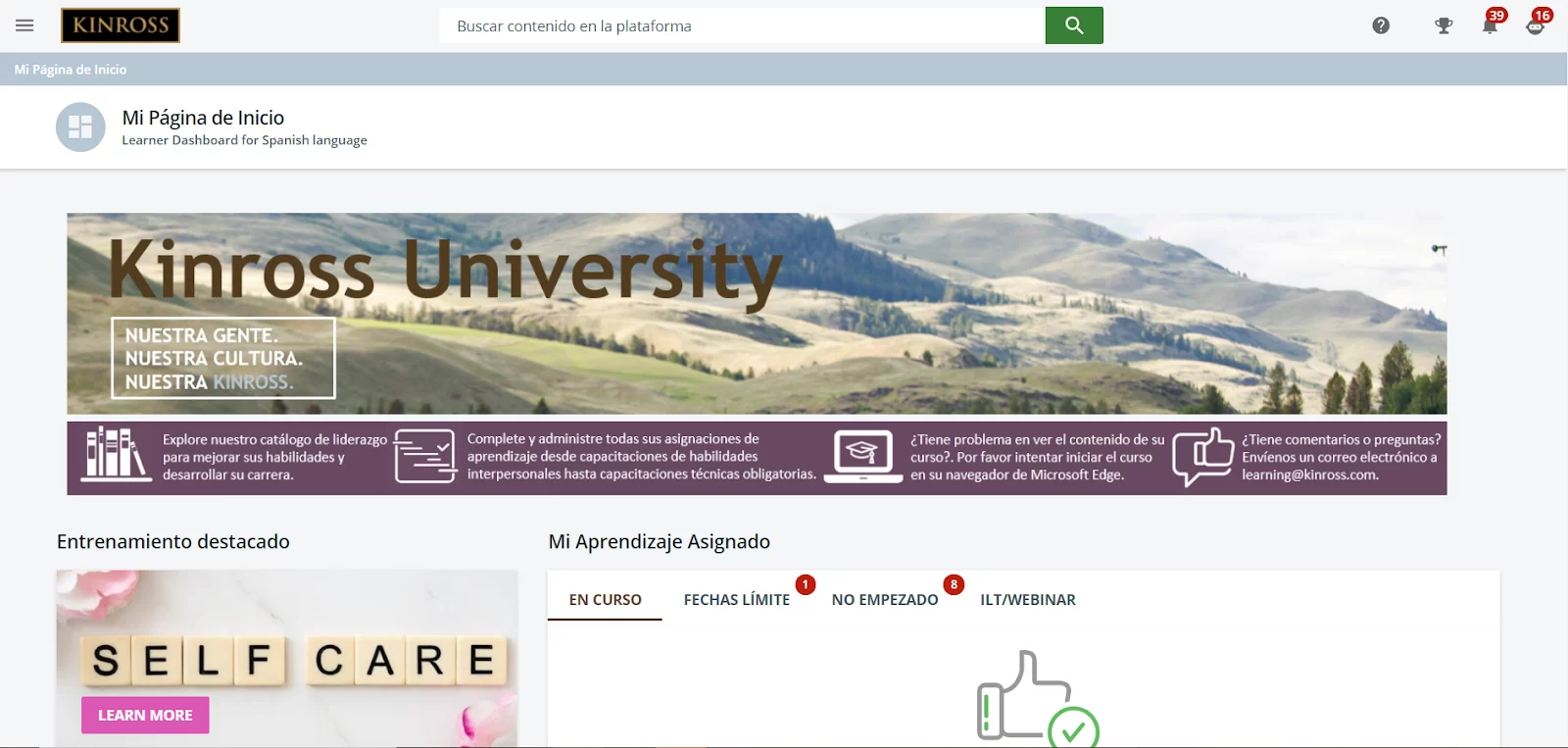Viewport: 1568px width, 748px height.
Task: Click the Kinross logo
Action: (121, 25)
